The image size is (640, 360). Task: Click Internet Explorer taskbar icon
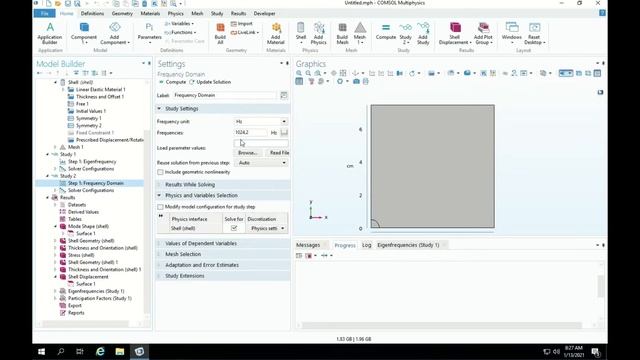coord(100,351)
